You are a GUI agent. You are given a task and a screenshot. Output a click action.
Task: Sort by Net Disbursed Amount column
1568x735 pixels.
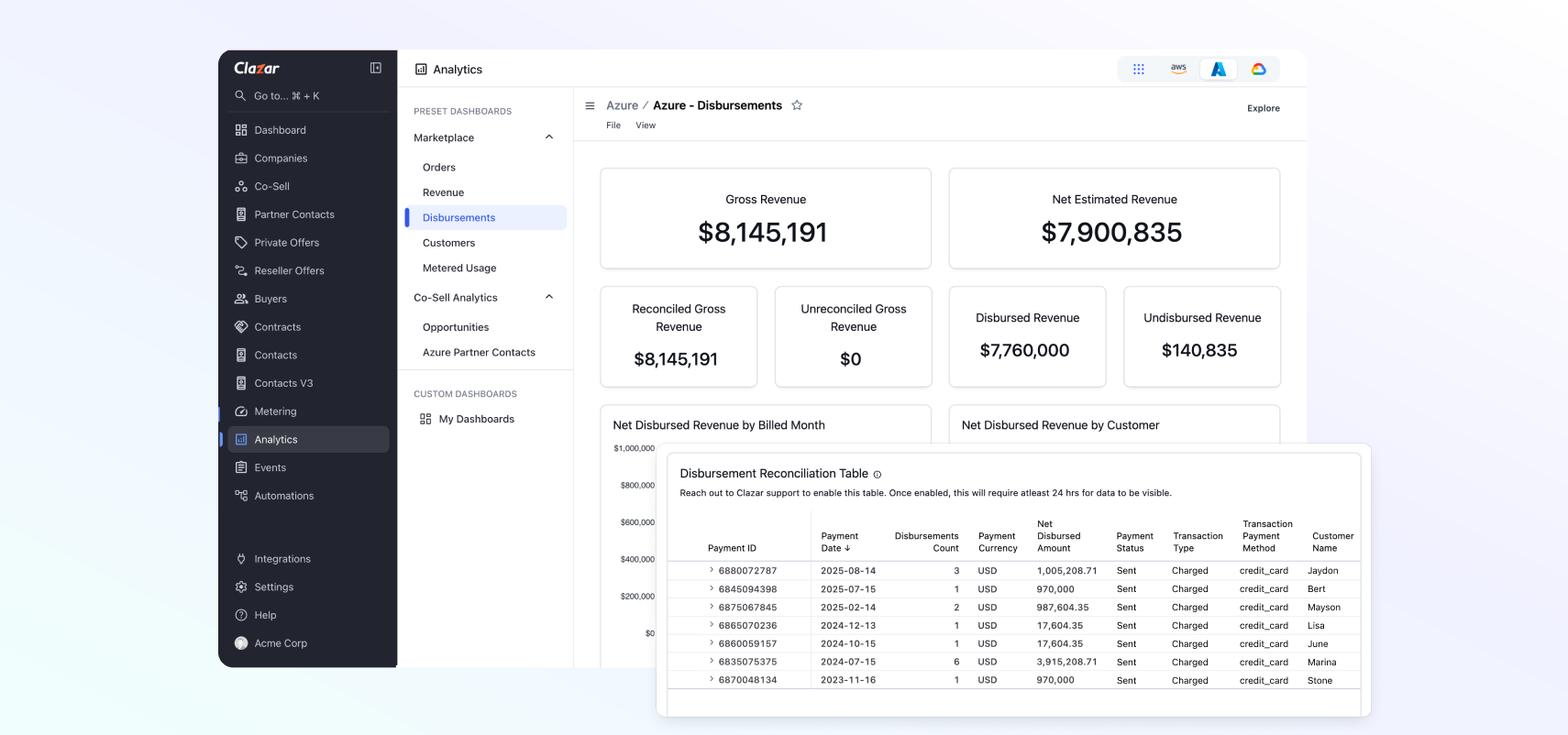[1058, 536]
